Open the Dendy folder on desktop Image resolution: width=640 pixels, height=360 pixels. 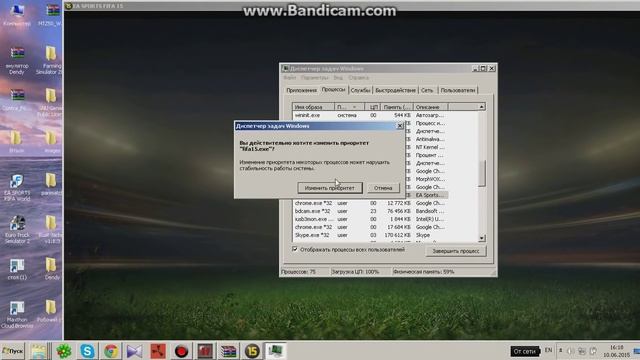(x=51, y=268)
